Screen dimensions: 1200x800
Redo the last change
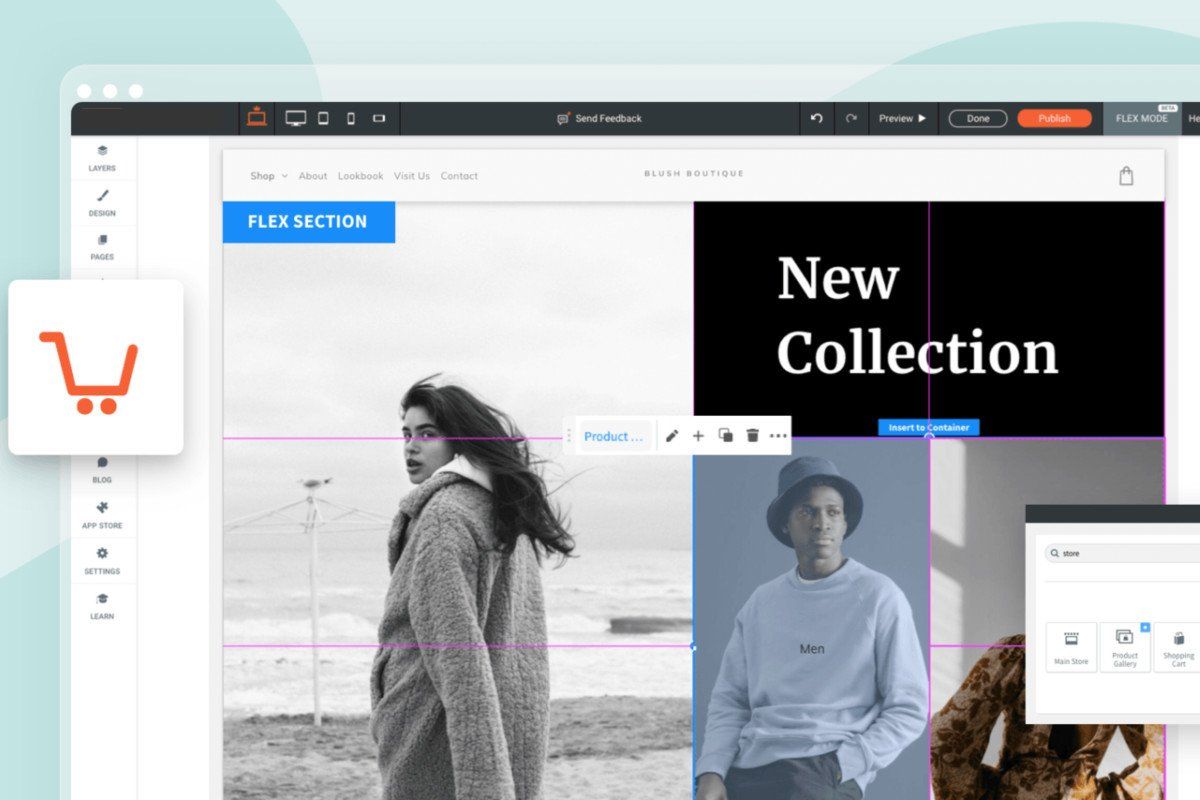(851, 118)
